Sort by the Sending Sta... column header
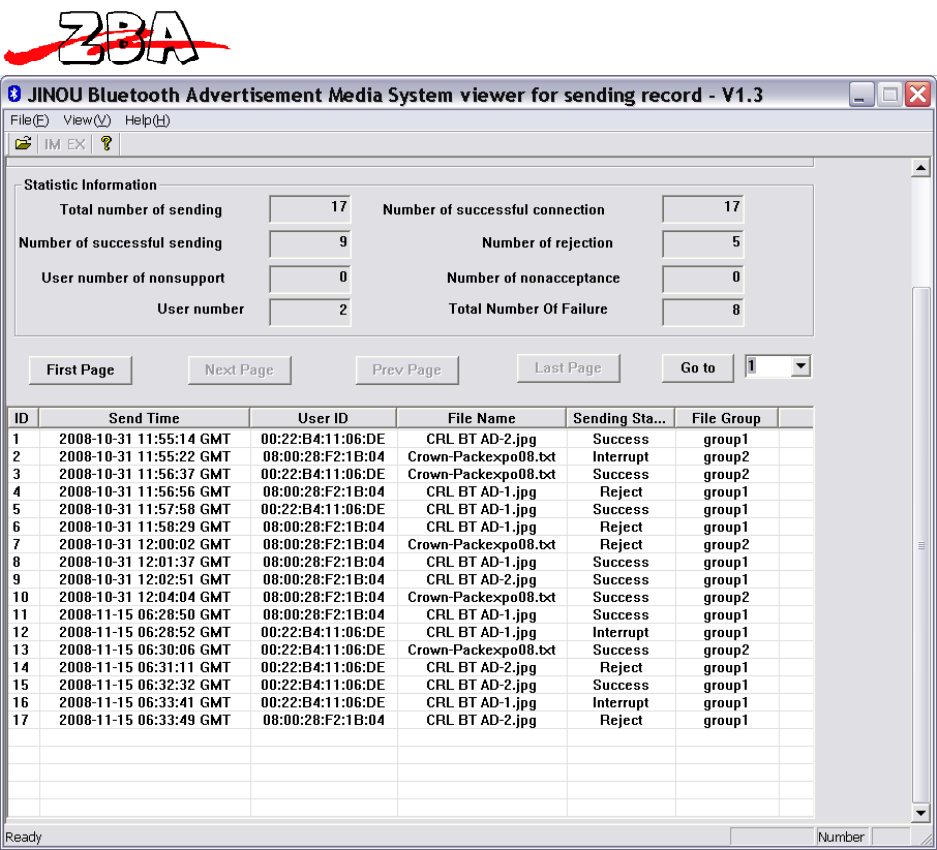The width and height of the screenshot is (937, 850). point(620,418)
